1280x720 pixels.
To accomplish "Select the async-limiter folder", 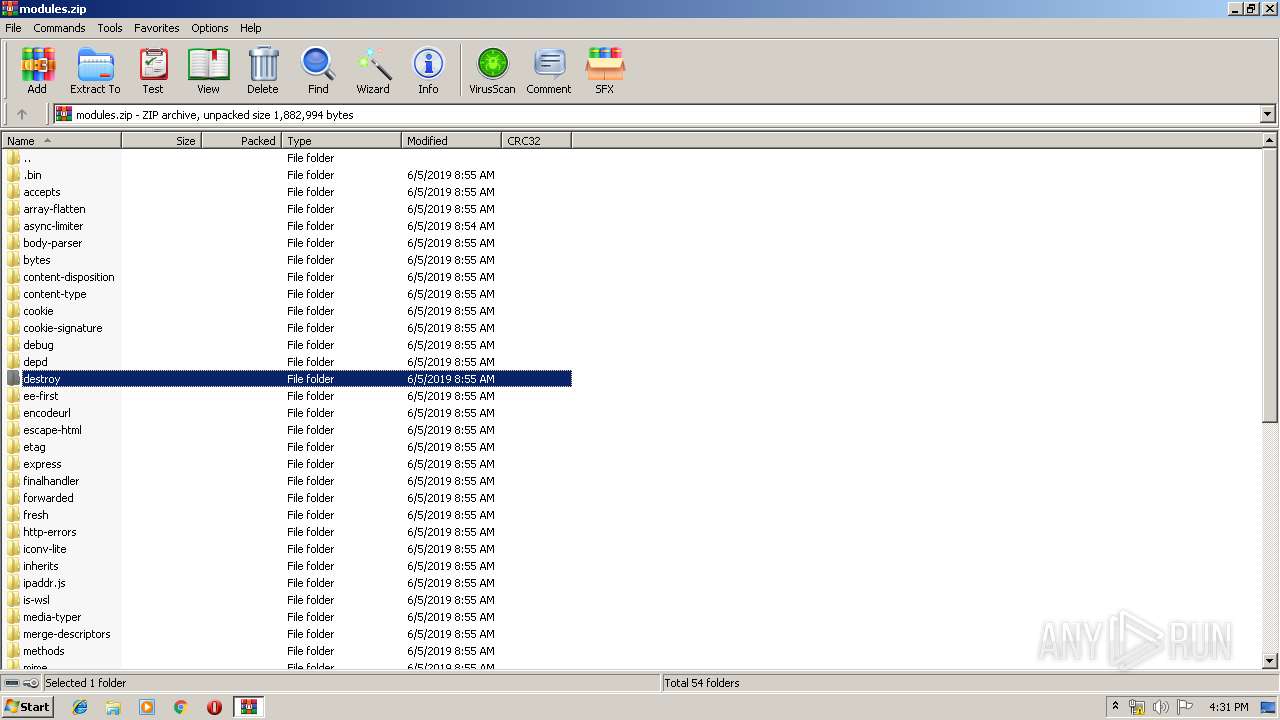I will (287, 226).
